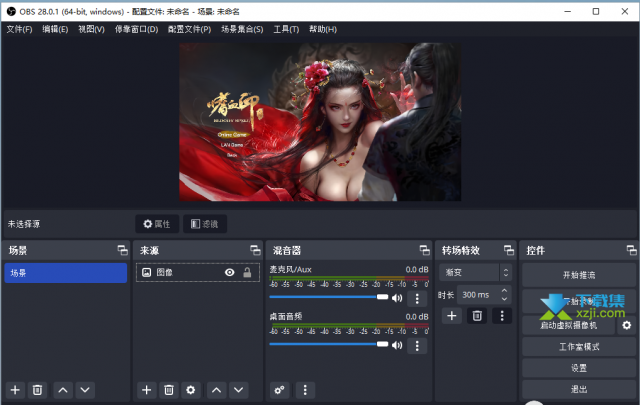The width and height of the screenshot is (640, 405).
Task: Toggle visibility eye of 图像 source
Action: [229, 272]
